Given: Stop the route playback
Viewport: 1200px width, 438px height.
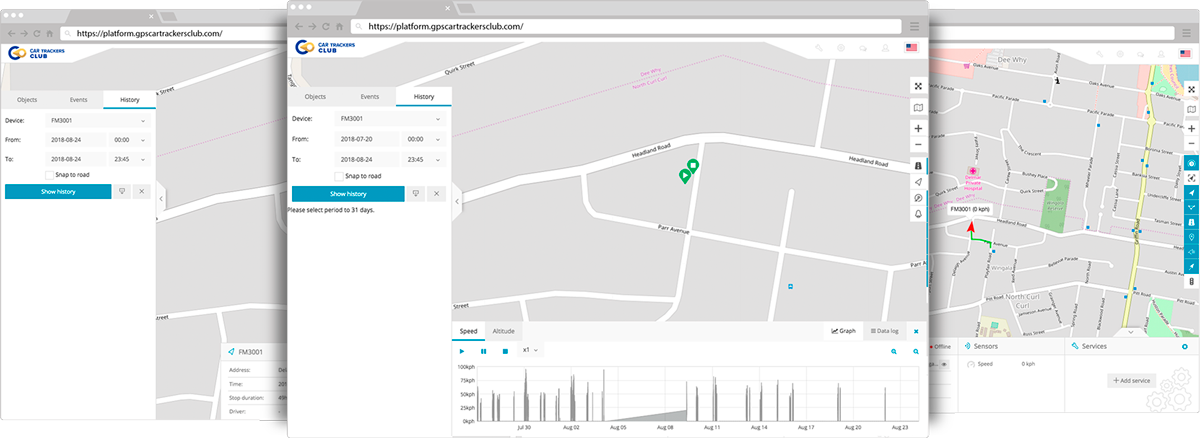Looking at the screenshot, I should coord(505,351).
